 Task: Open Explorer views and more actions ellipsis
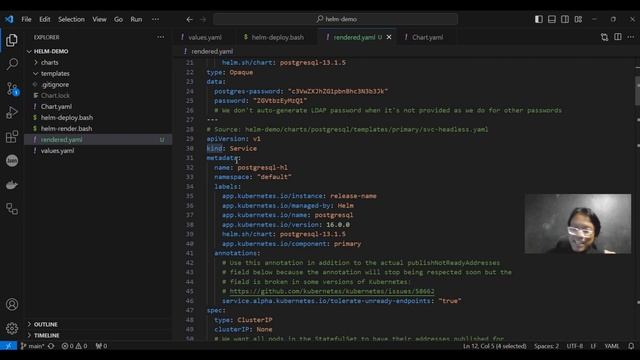pyautogui.click(x=161, y=37)
